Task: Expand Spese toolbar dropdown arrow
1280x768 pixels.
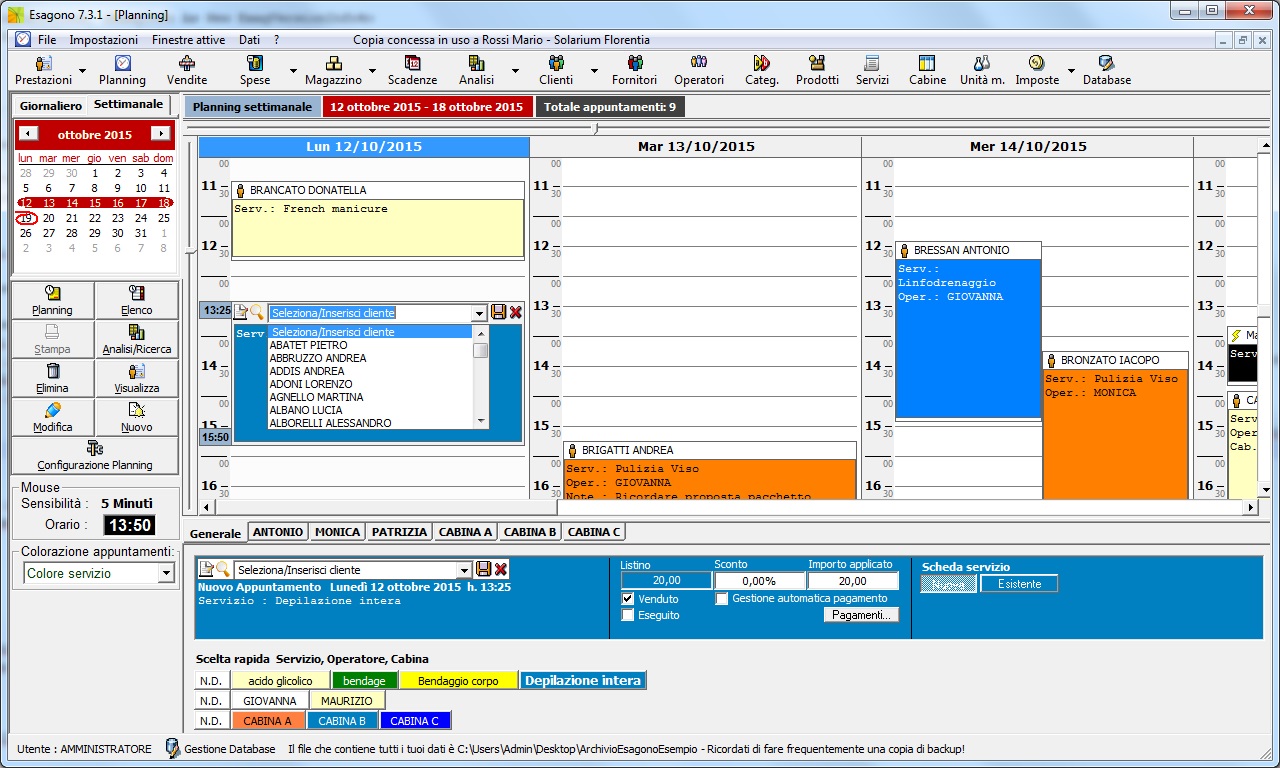Action: (x=293, y=71)
